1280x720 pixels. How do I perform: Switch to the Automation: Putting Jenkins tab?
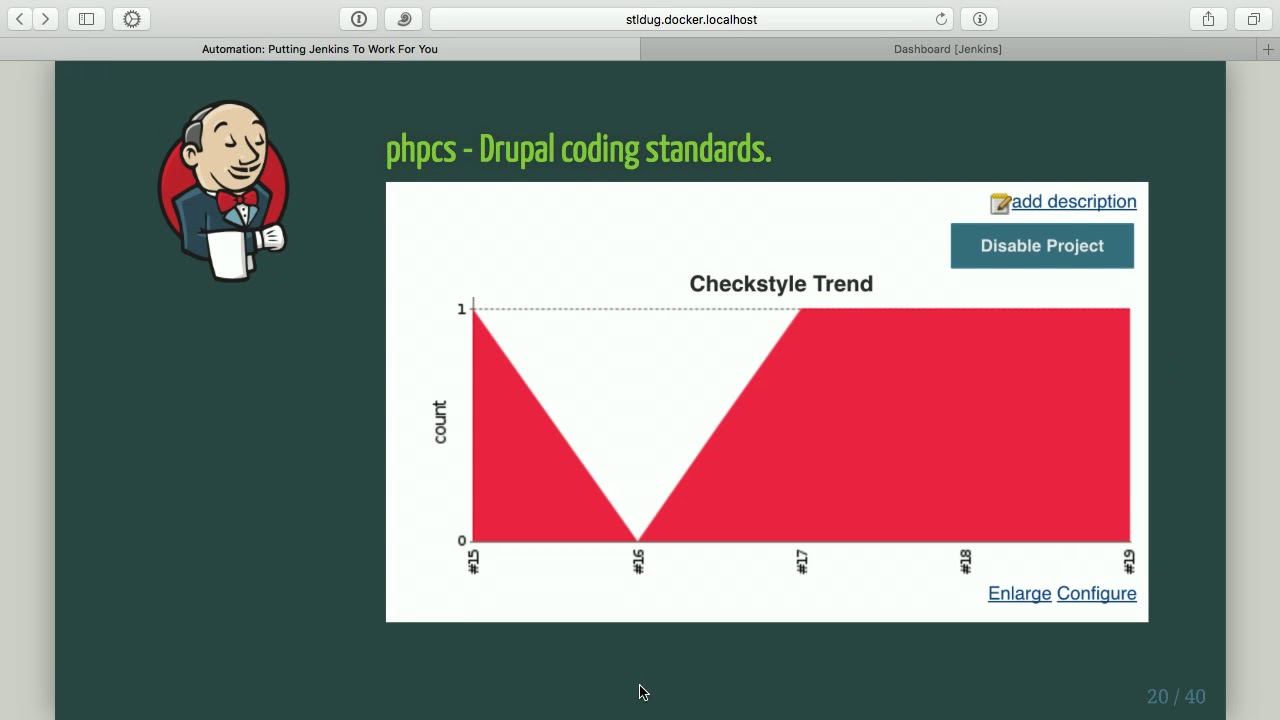coord(320,49)
